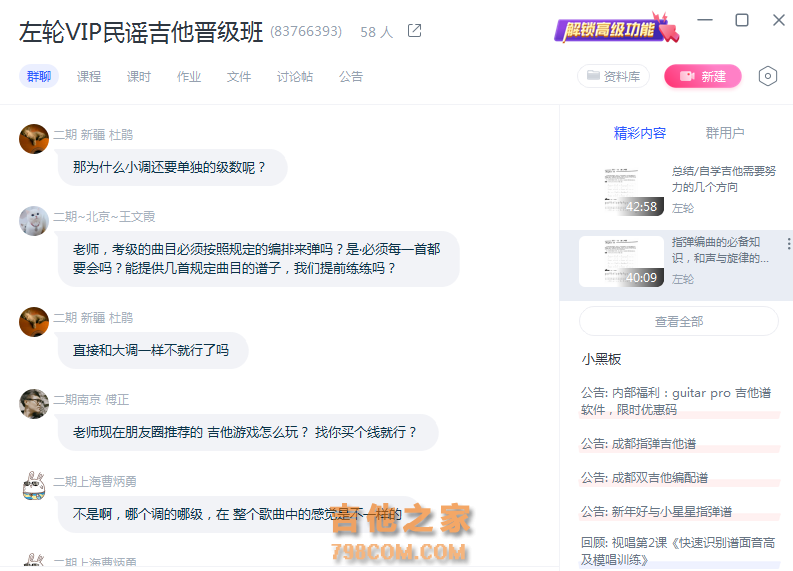Open the 资料库 folder button
The width and height of the screenshot is (793, 571).
(x=613, y=76)
